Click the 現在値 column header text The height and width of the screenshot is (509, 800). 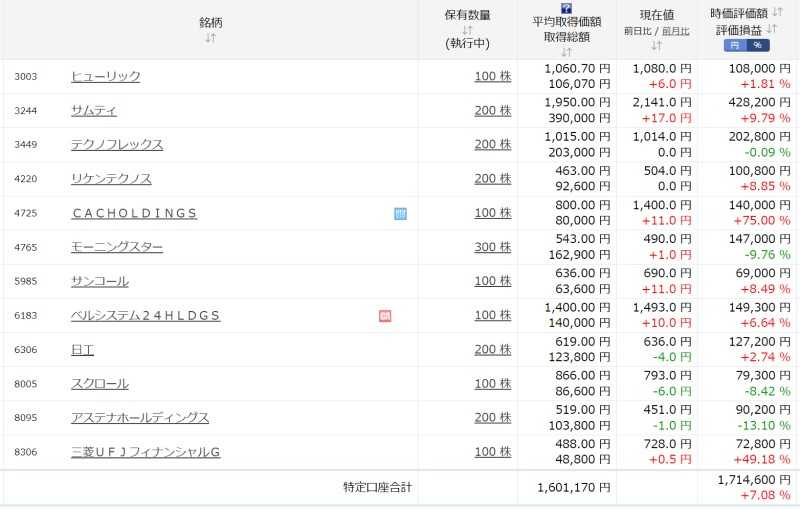pos(657,15)
